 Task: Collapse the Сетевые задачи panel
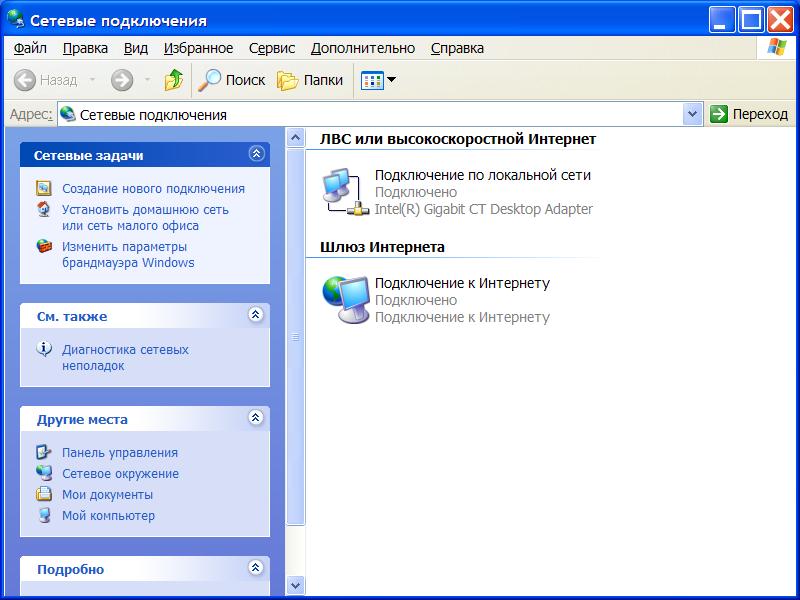(x=256, y=154)
